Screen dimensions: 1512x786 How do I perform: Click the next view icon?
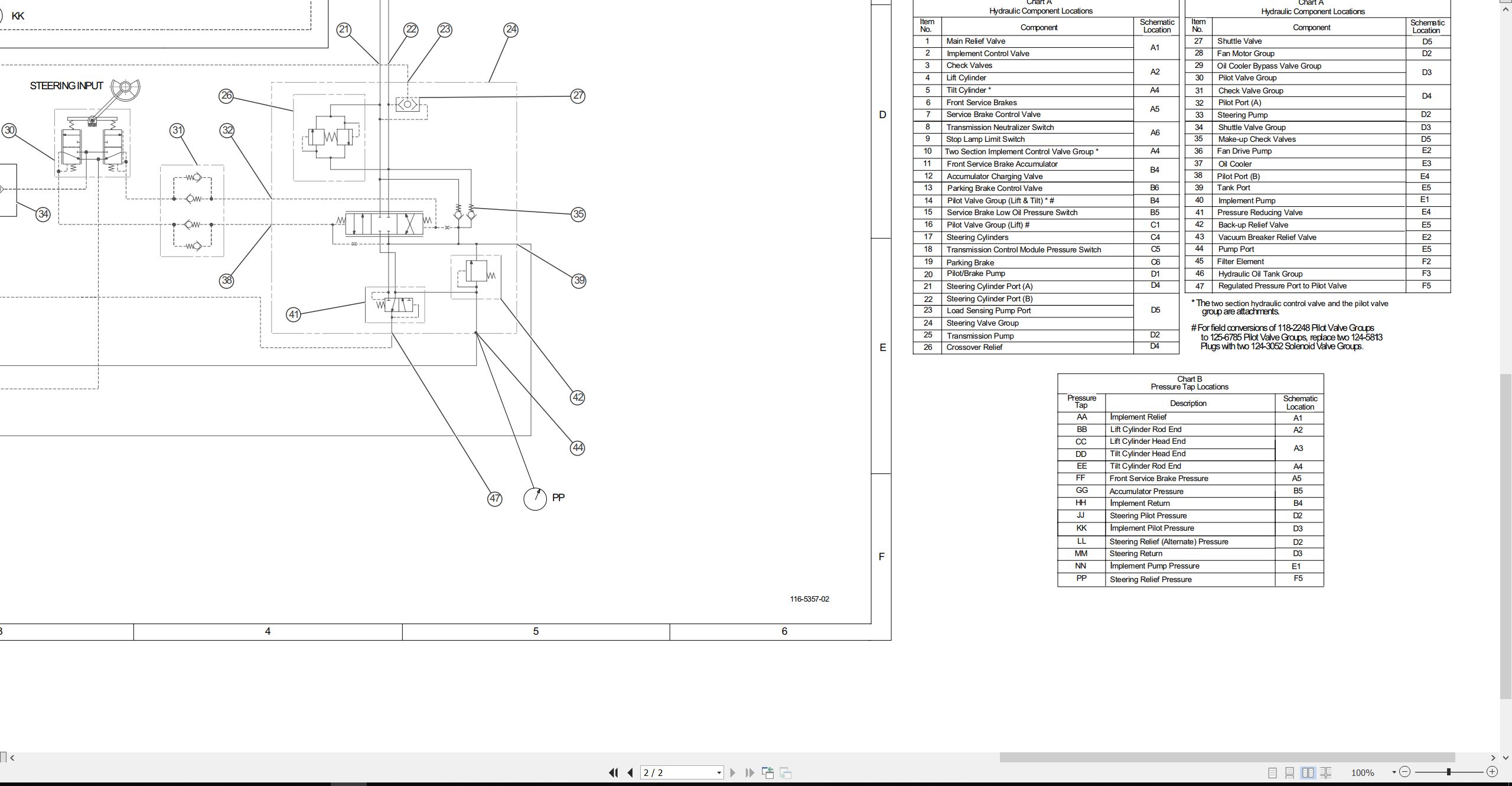(786, 772)
